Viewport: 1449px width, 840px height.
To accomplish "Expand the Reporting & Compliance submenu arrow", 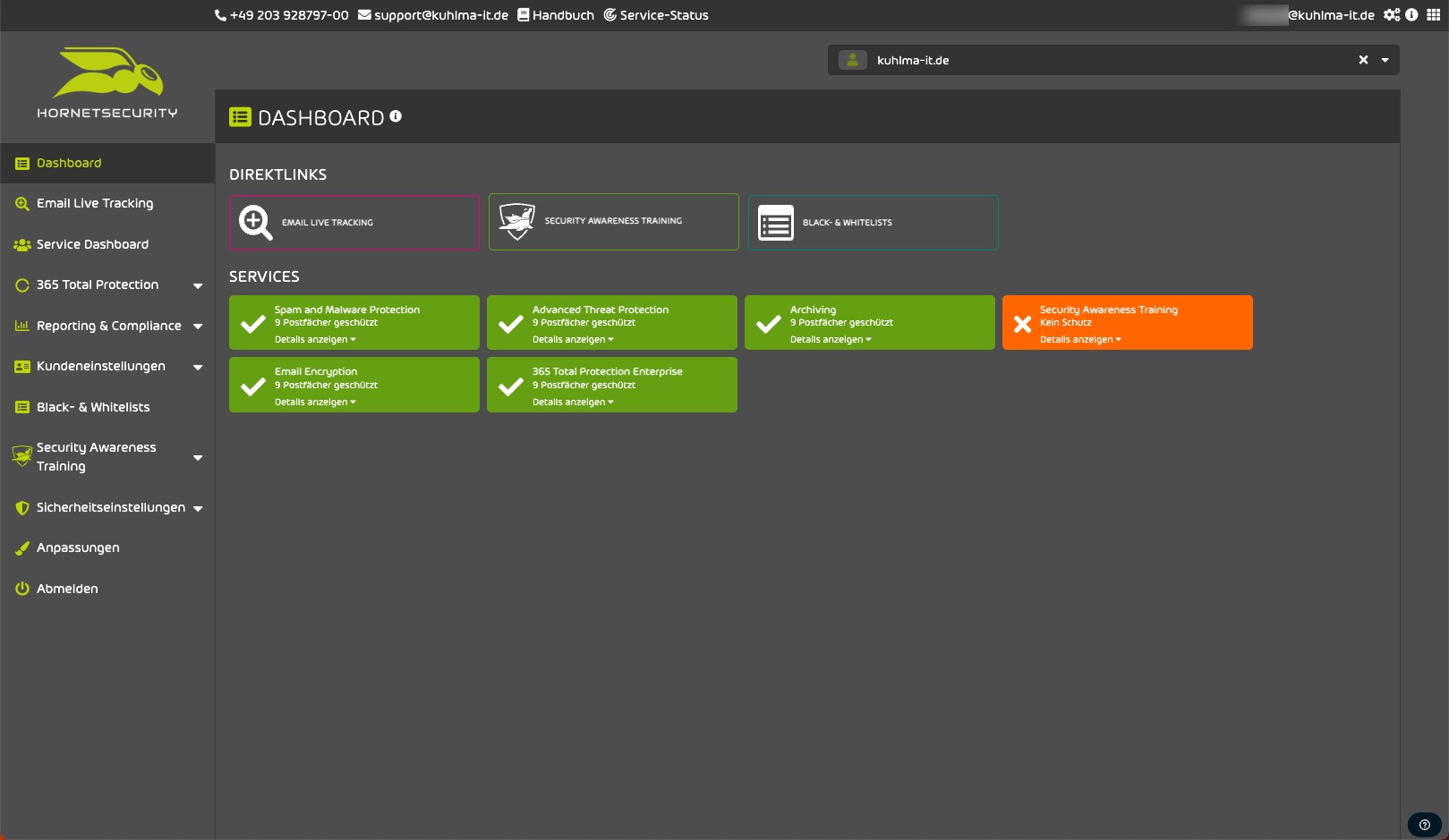I will pos(198,327).
